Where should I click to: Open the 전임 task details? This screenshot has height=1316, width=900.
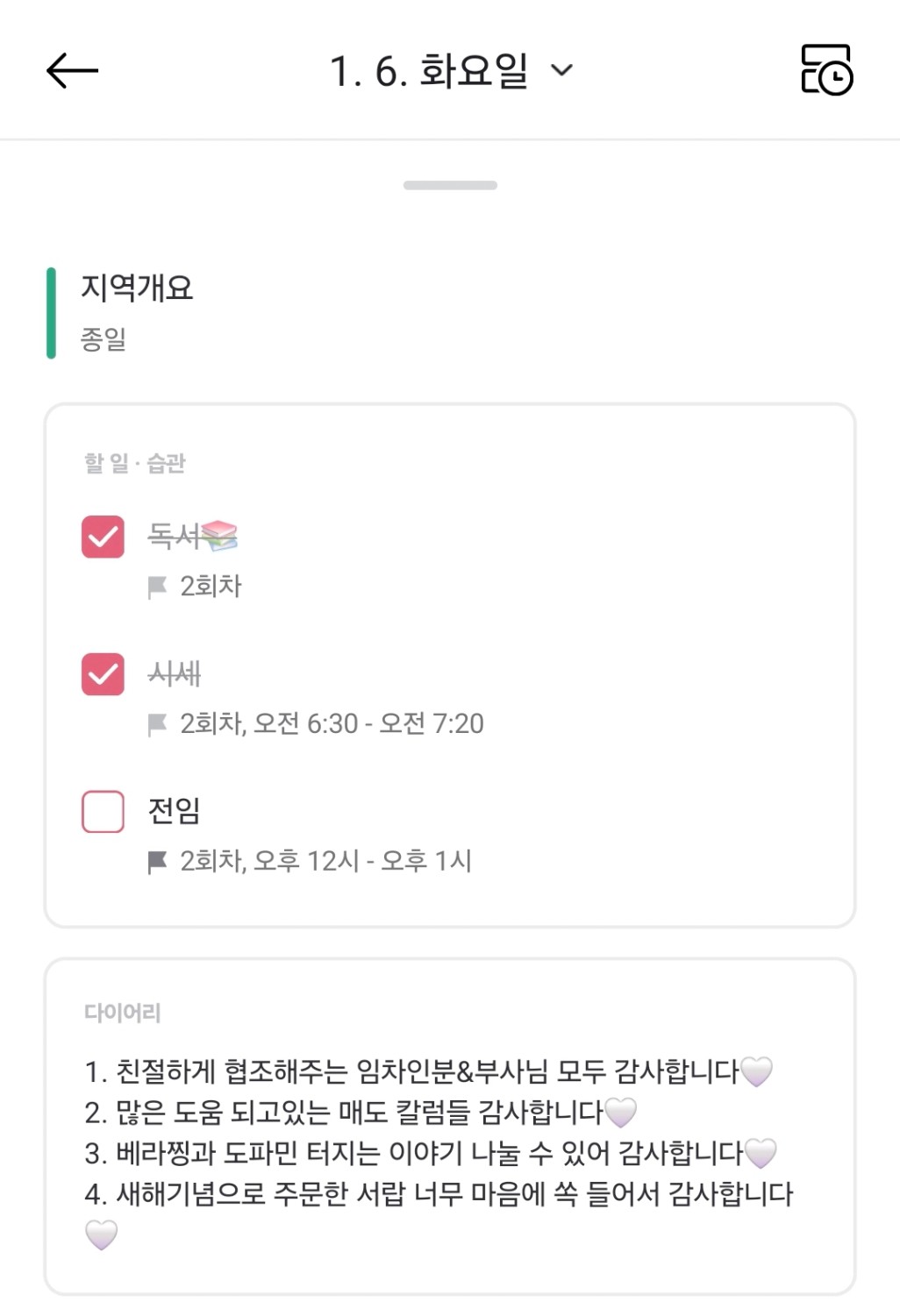(x=174, y=811)
